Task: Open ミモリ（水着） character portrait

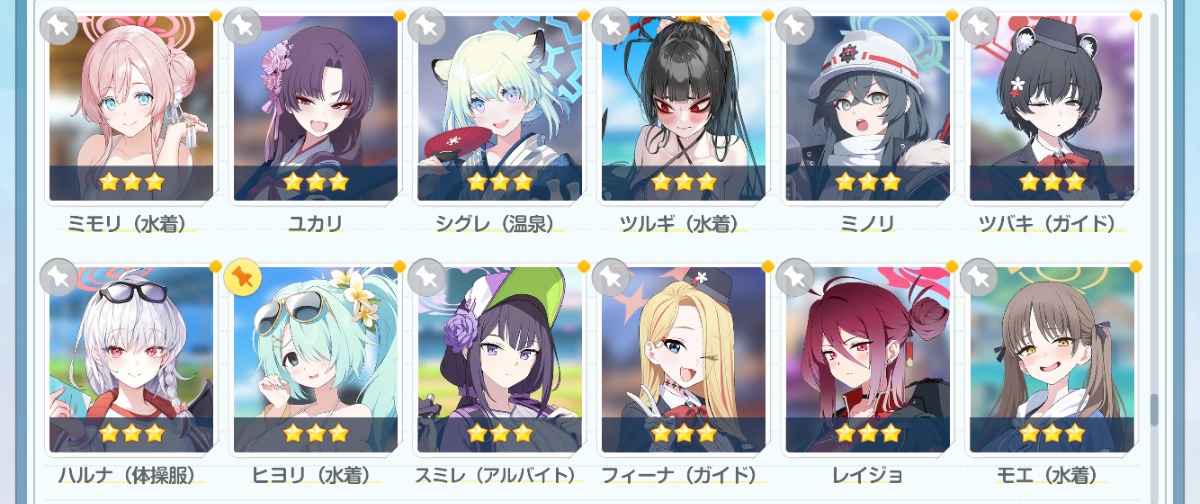Action: [131, 107]
